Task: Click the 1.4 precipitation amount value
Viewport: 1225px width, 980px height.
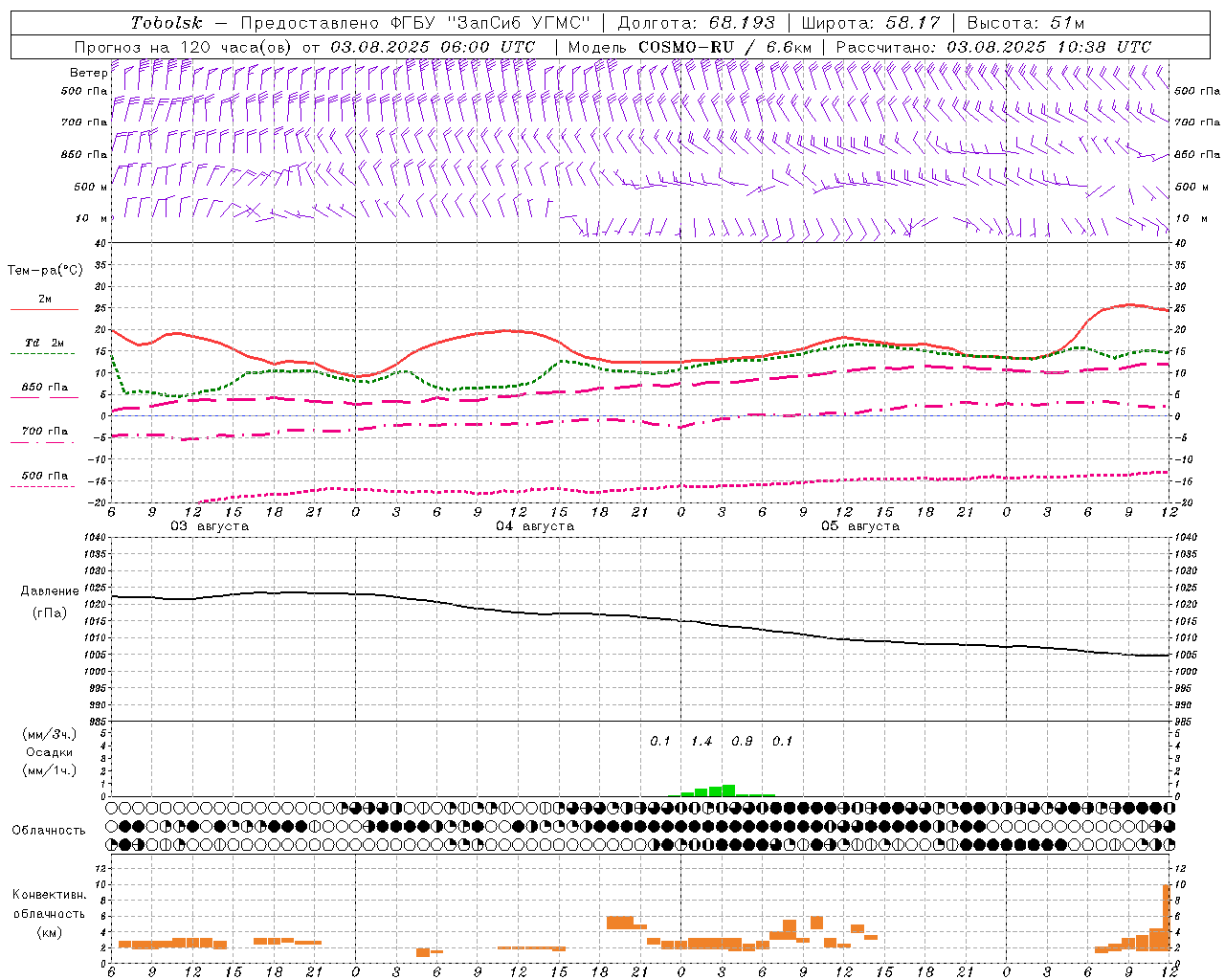Action: pos(702,742)
